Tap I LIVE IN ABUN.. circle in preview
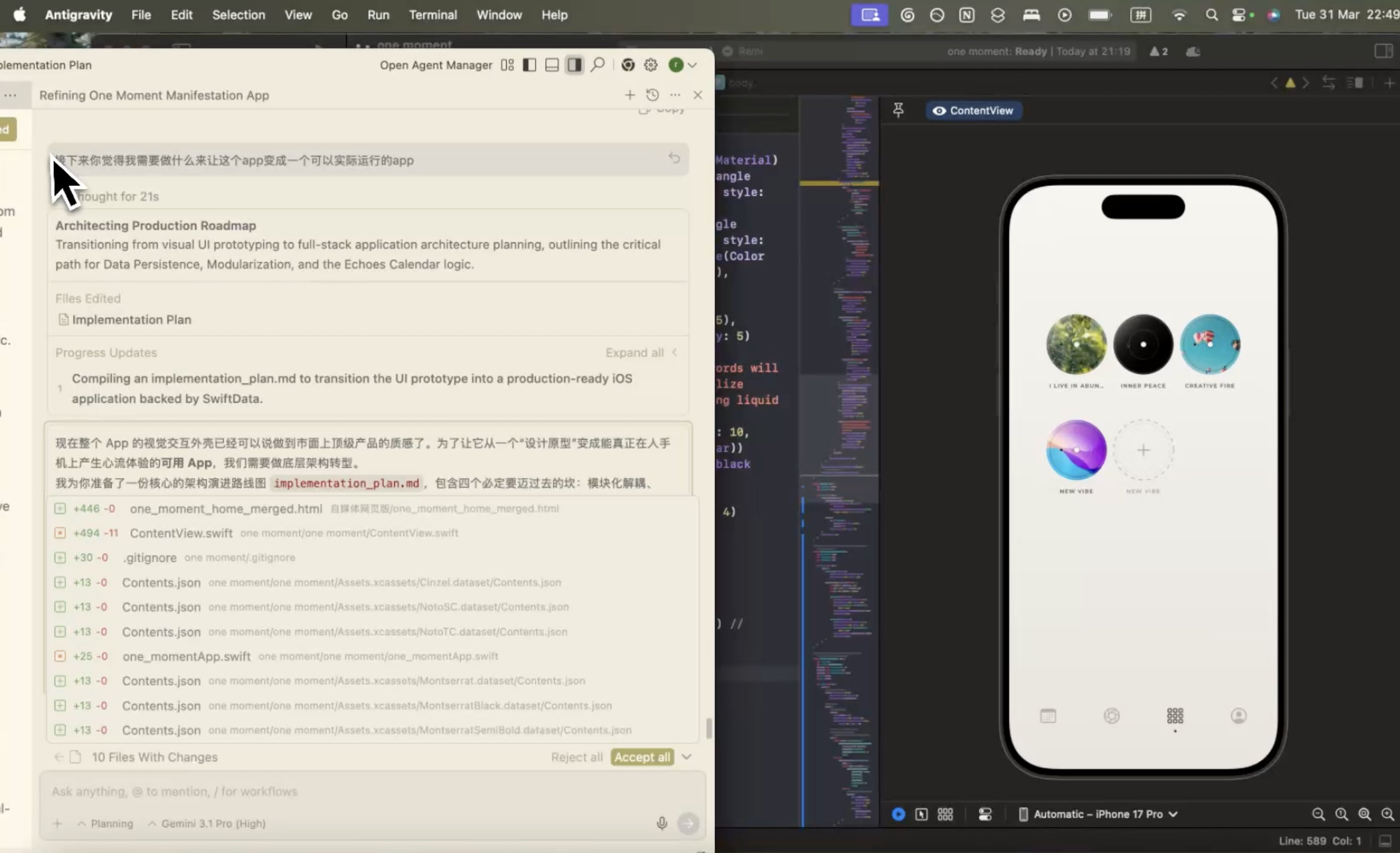The height and width of the screenshot is (853, 1400). [1076, 344]
